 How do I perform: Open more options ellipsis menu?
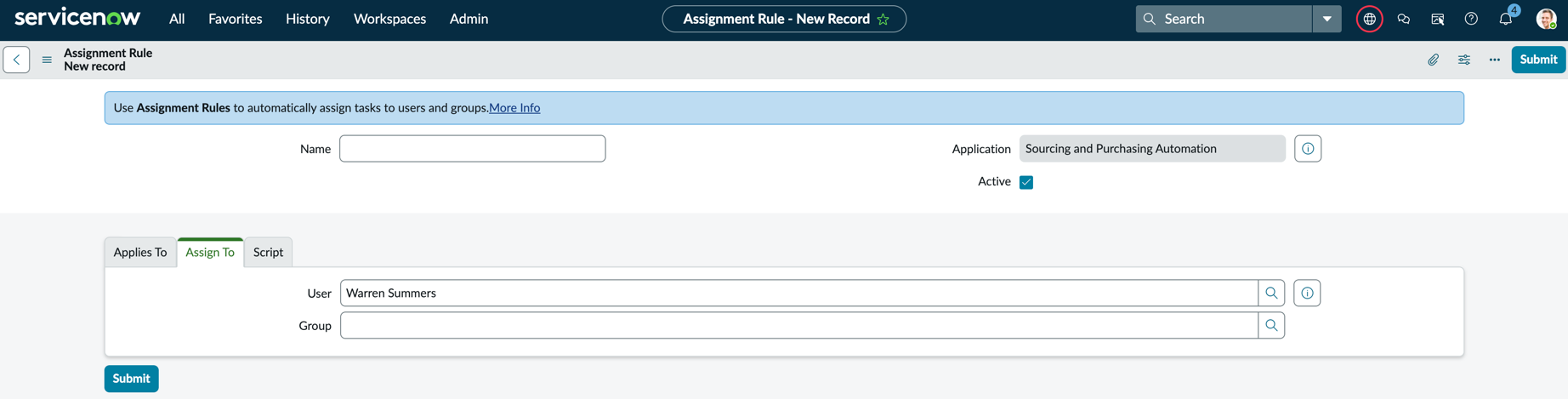[1495, 60]
